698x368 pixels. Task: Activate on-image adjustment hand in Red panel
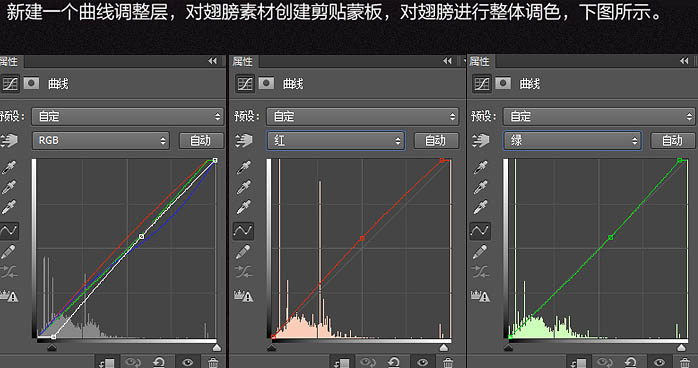(244, 141)
